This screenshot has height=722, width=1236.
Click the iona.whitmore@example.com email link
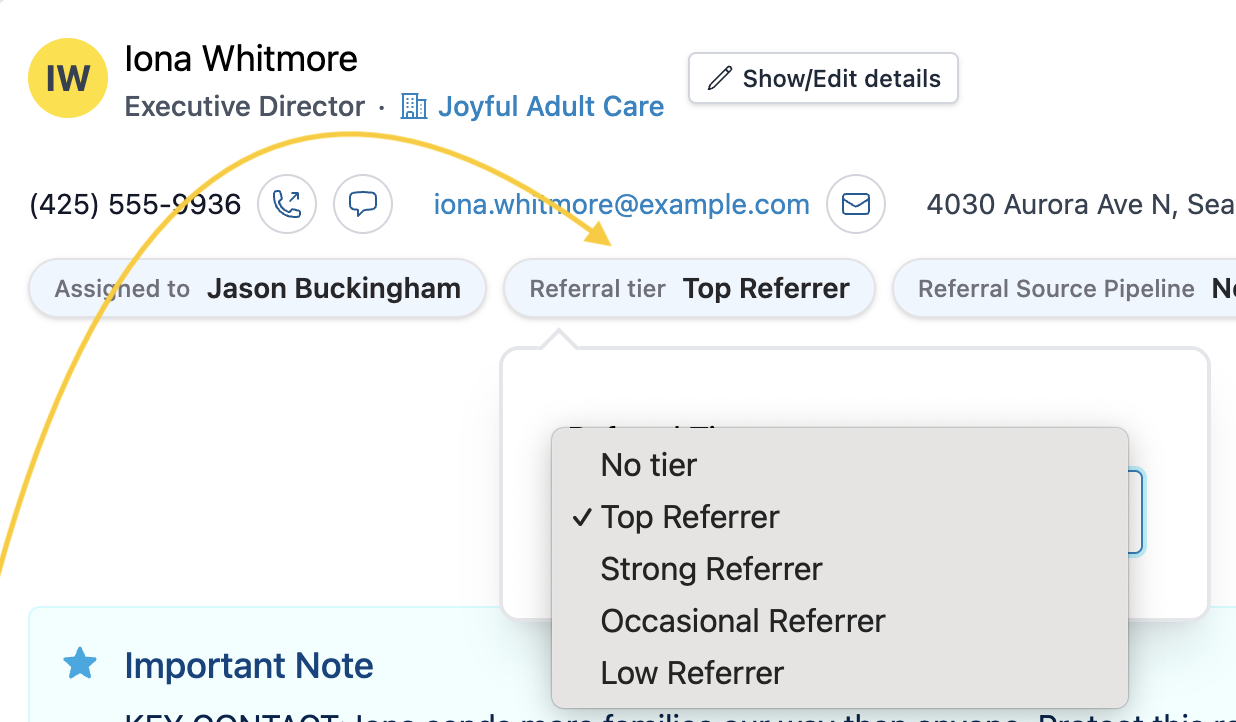click(621, 205)
